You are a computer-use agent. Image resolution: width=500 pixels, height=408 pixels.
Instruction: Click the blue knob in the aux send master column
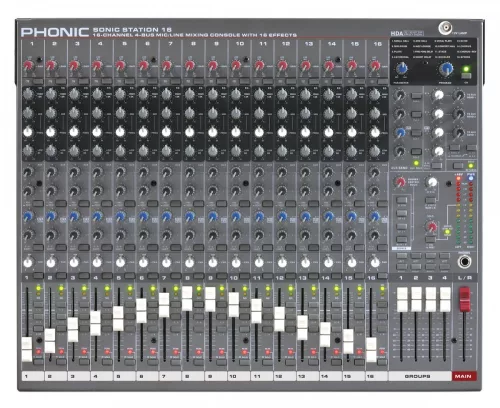point(400,133)
